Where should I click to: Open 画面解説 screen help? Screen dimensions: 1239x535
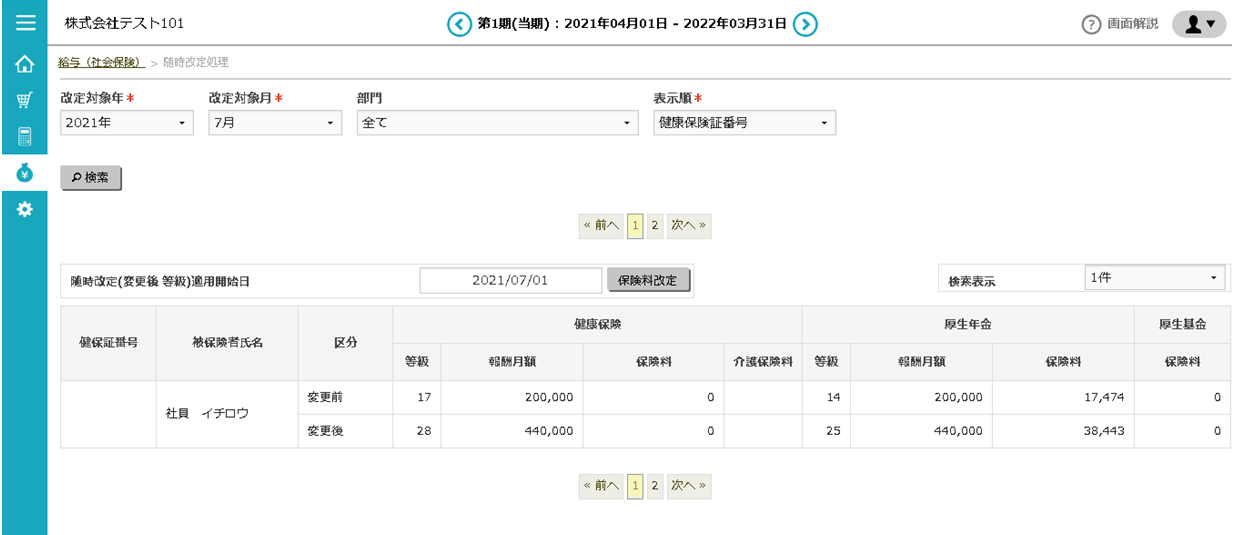point(1121,24)
